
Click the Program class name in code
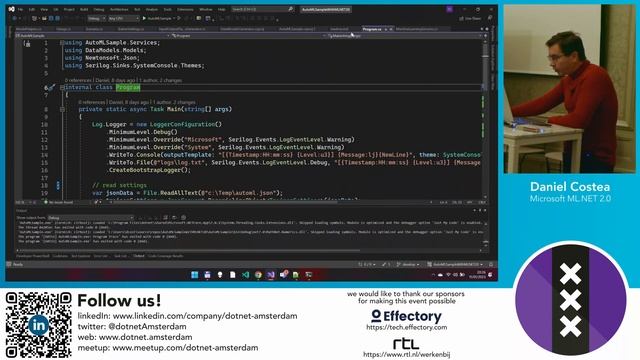click(128, 87)
